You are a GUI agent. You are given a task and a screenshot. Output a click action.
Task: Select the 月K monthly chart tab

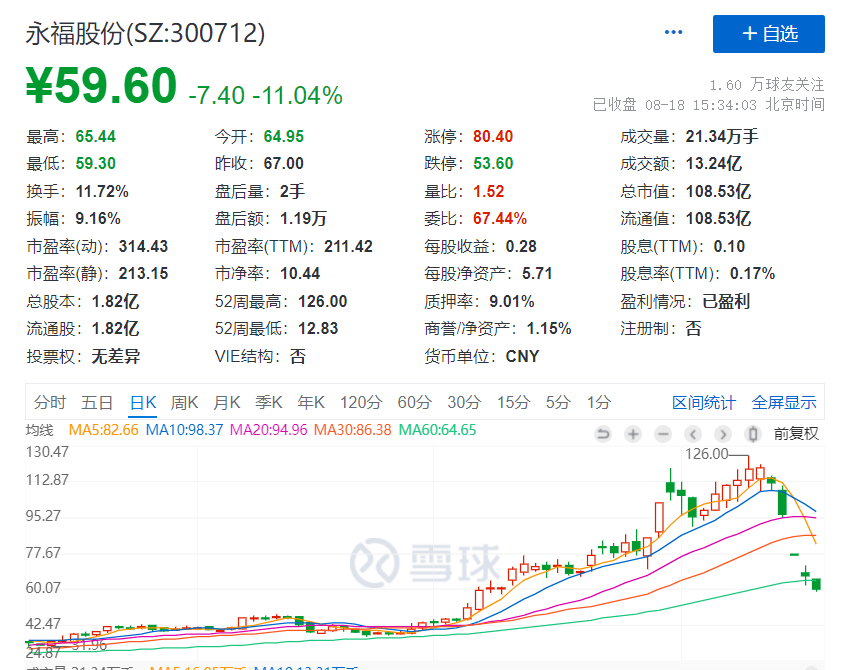(x=226, y=403)
